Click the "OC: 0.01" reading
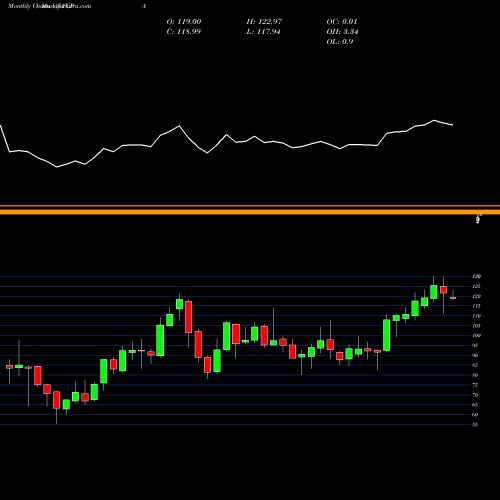The image size is (500, 500). (x=342, y=22)
